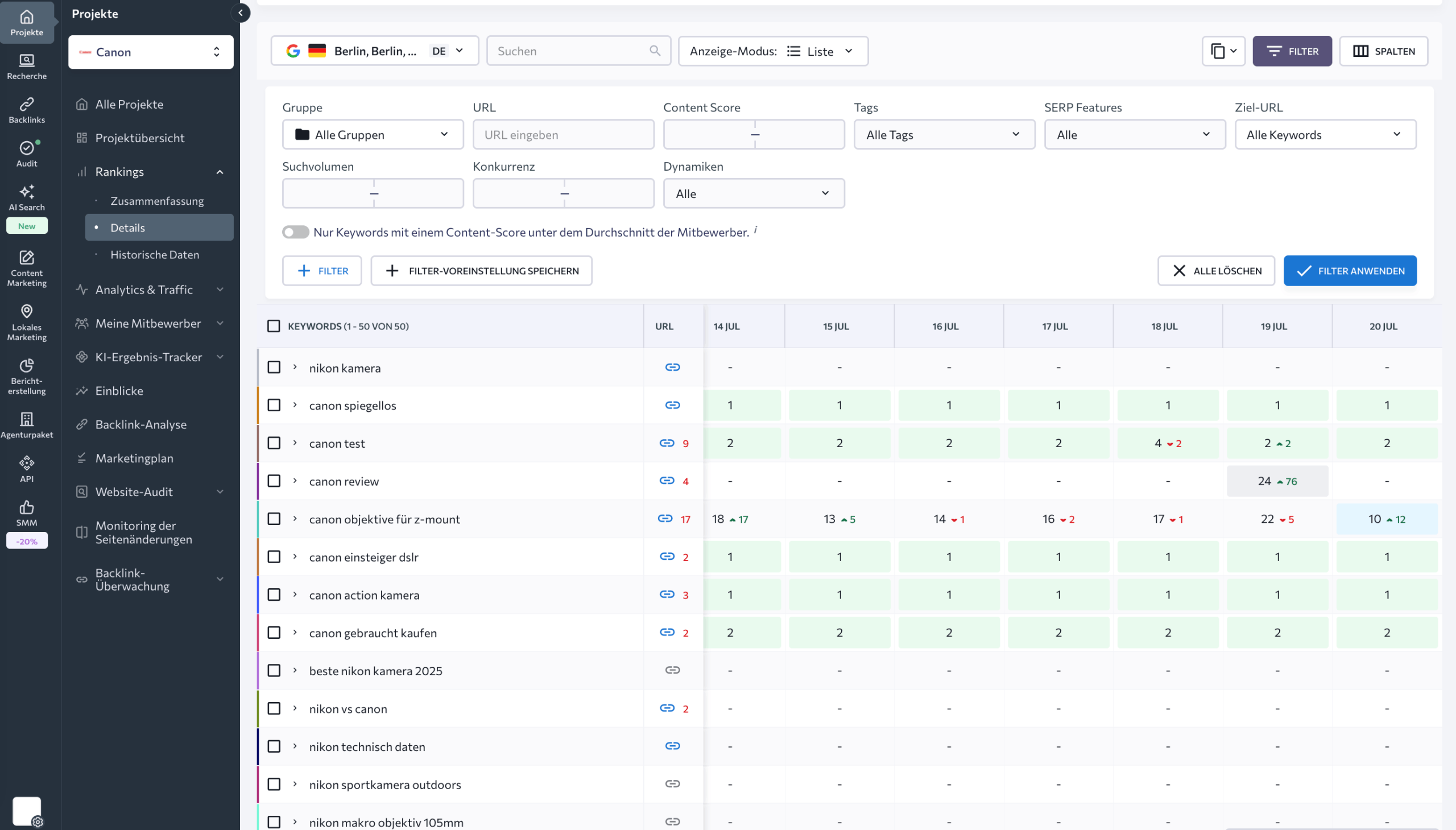
Task: Collapse the Projekte sidebar panel arrow
Action: (x=241, y=13)
